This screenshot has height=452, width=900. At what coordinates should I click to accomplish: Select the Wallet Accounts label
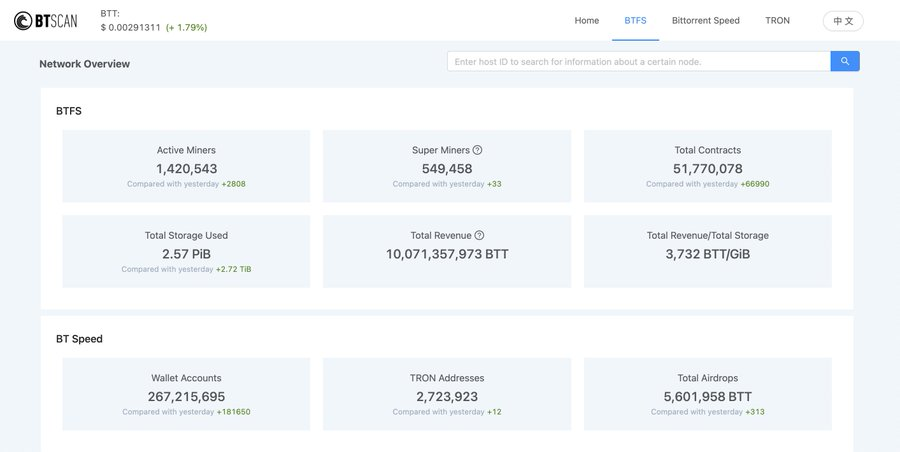[x=186, y=378]
